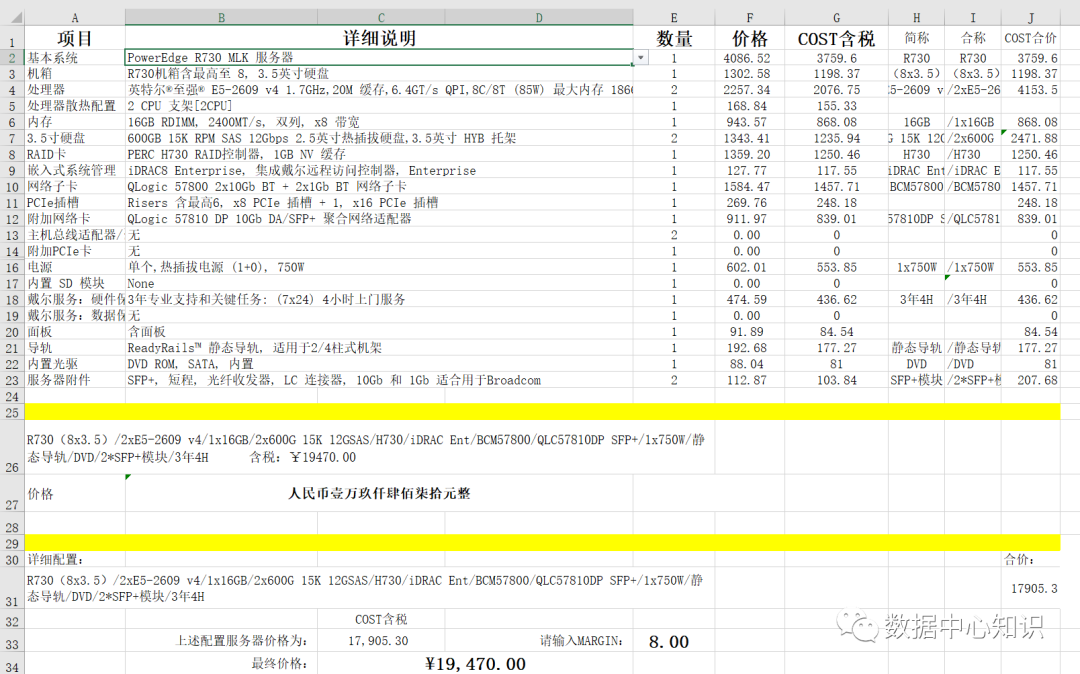The width and height of the screenshot is (1080, 674).
Task: Click the MARGIN input value 8.00
Action: [674, 642]
